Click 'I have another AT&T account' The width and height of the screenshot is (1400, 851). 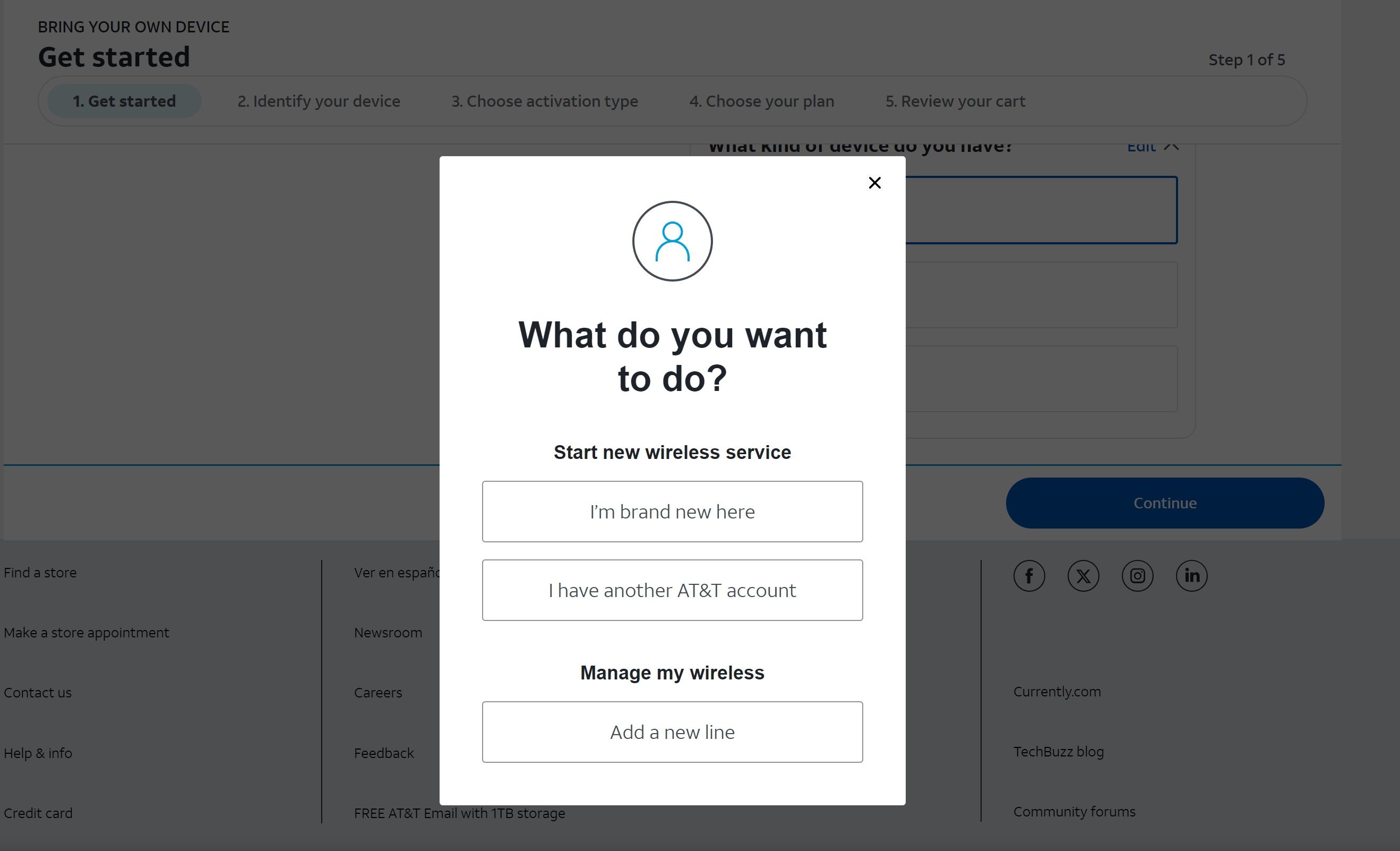tap(672, 590)
